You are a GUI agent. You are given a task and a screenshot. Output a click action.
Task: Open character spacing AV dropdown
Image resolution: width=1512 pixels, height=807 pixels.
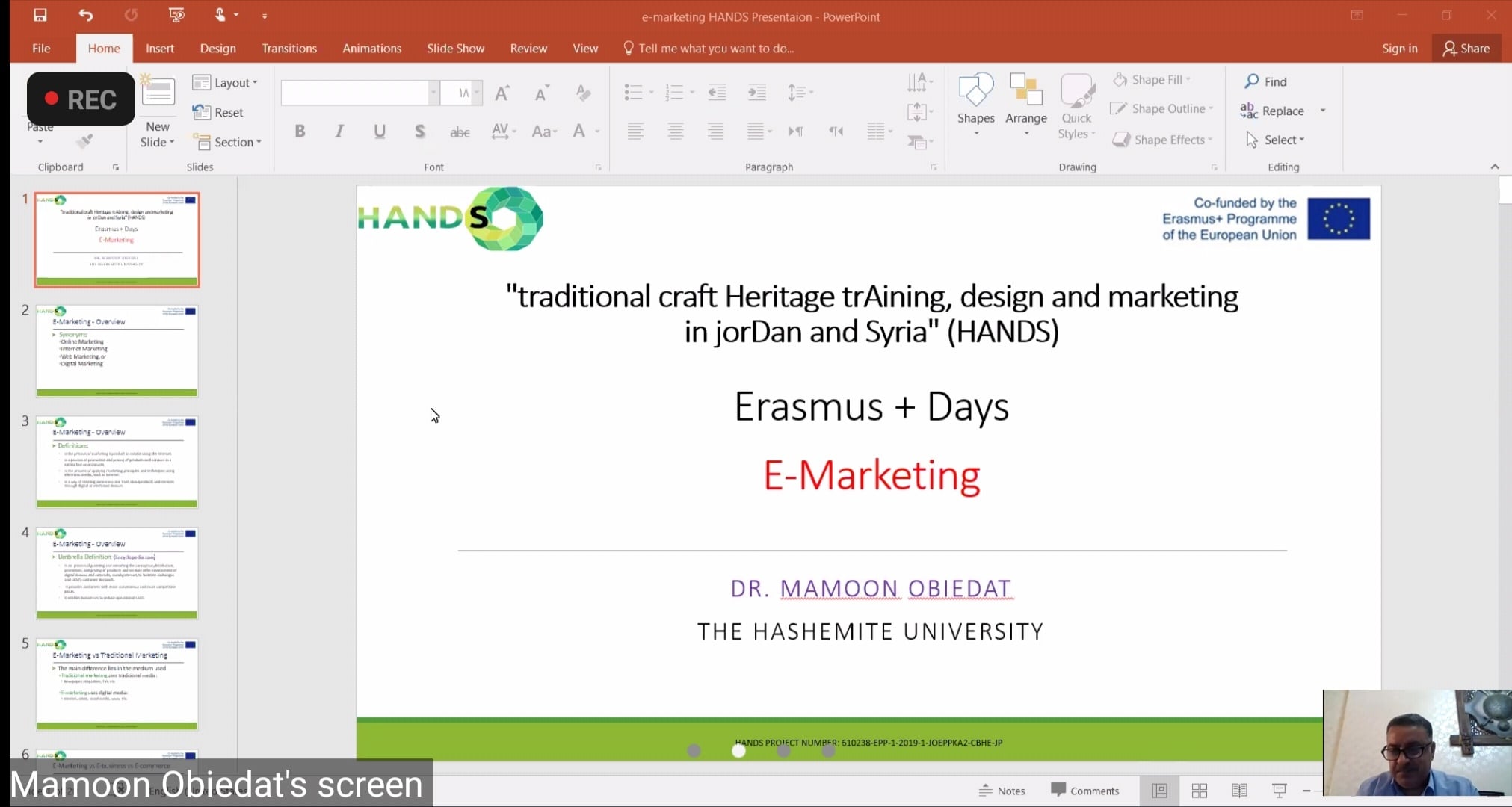point(504,132)
